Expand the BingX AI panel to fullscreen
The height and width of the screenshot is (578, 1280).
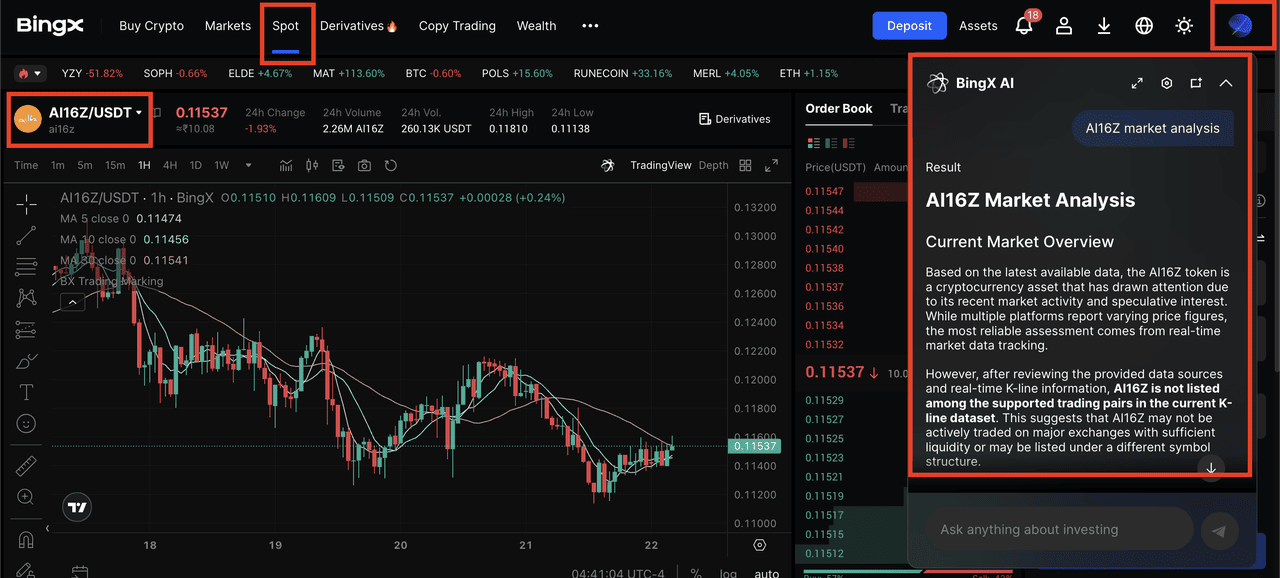click(1137, 83)
